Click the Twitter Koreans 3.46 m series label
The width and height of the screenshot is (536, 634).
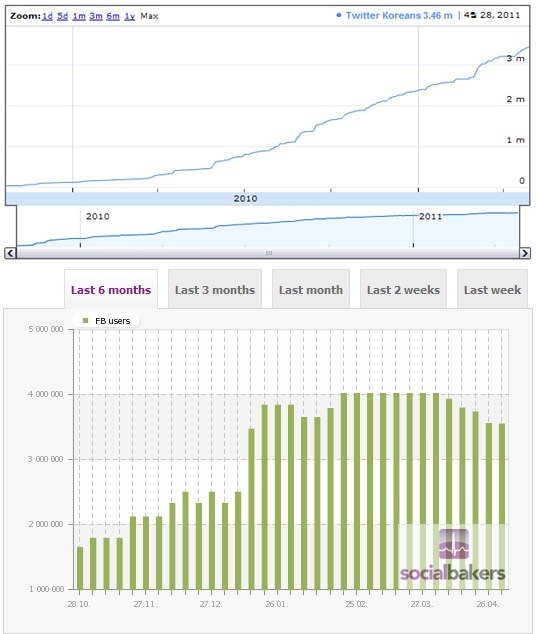399,16
